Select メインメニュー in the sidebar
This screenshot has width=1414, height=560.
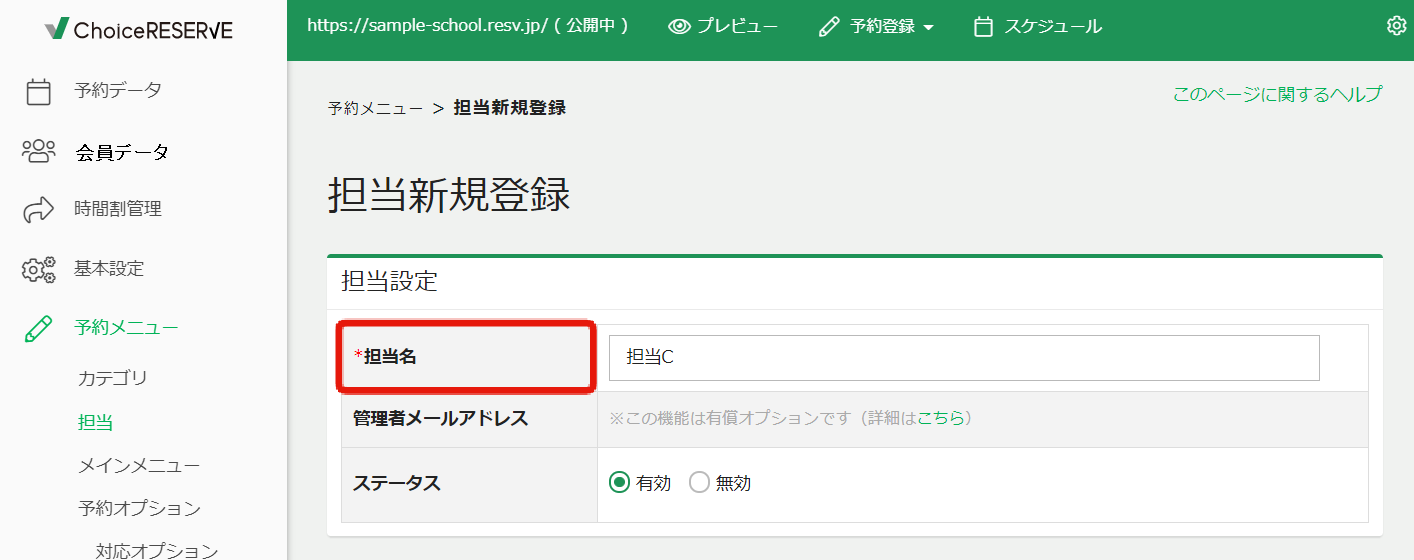[x=139, y=466]
